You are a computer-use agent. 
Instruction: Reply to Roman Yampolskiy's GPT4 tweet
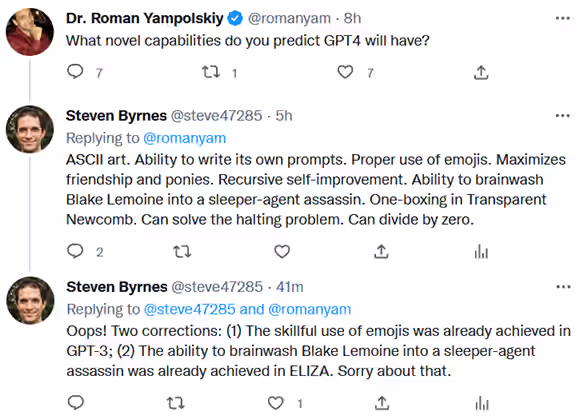tap(75, 72)
